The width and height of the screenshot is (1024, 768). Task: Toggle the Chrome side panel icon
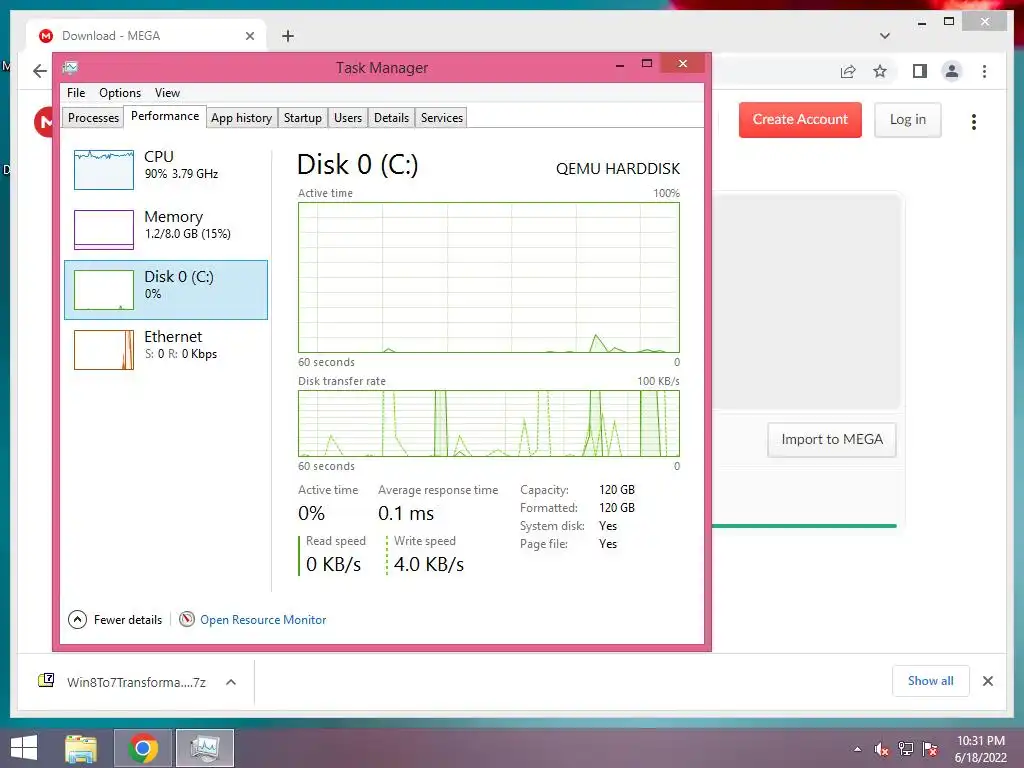tap(920, 71)
